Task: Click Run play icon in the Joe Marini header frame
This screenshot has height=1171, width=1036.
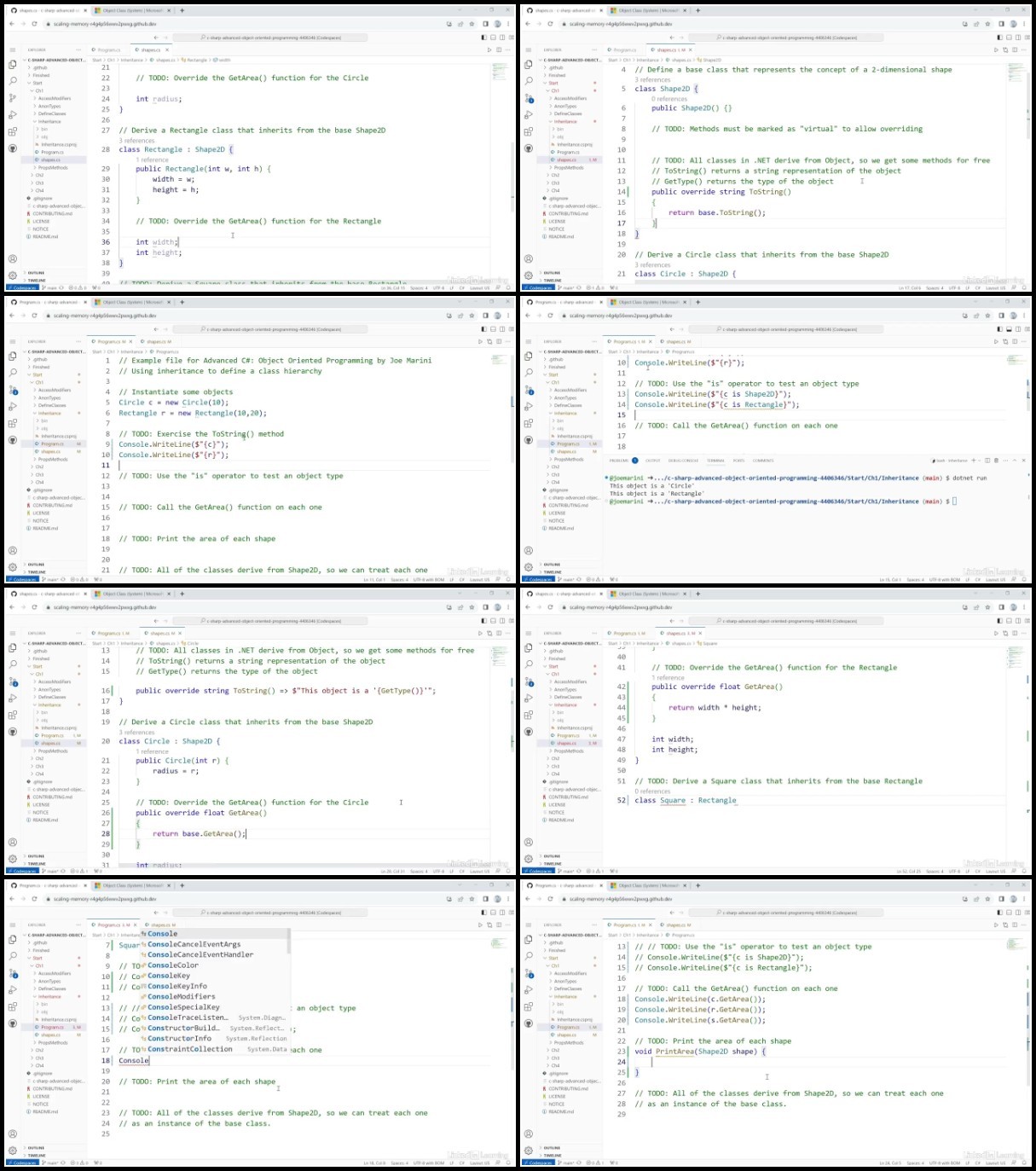Action: click(481, 341)
